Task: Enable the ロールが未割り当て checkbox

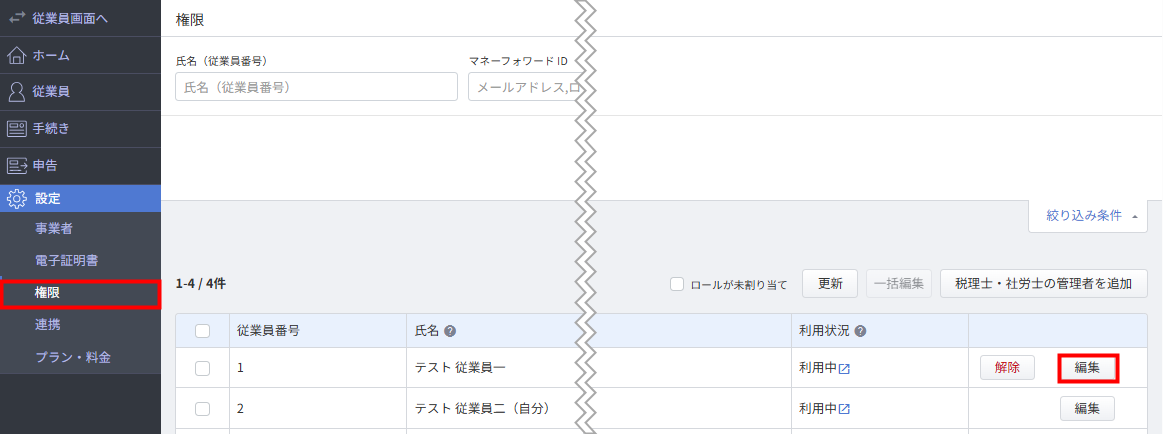Action: pyautogui.click(x=676, y=283)
